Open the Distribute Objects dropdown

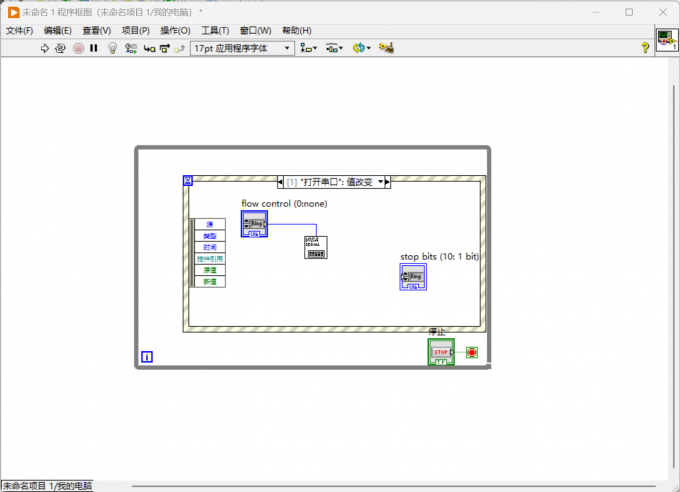click(334, 48)
